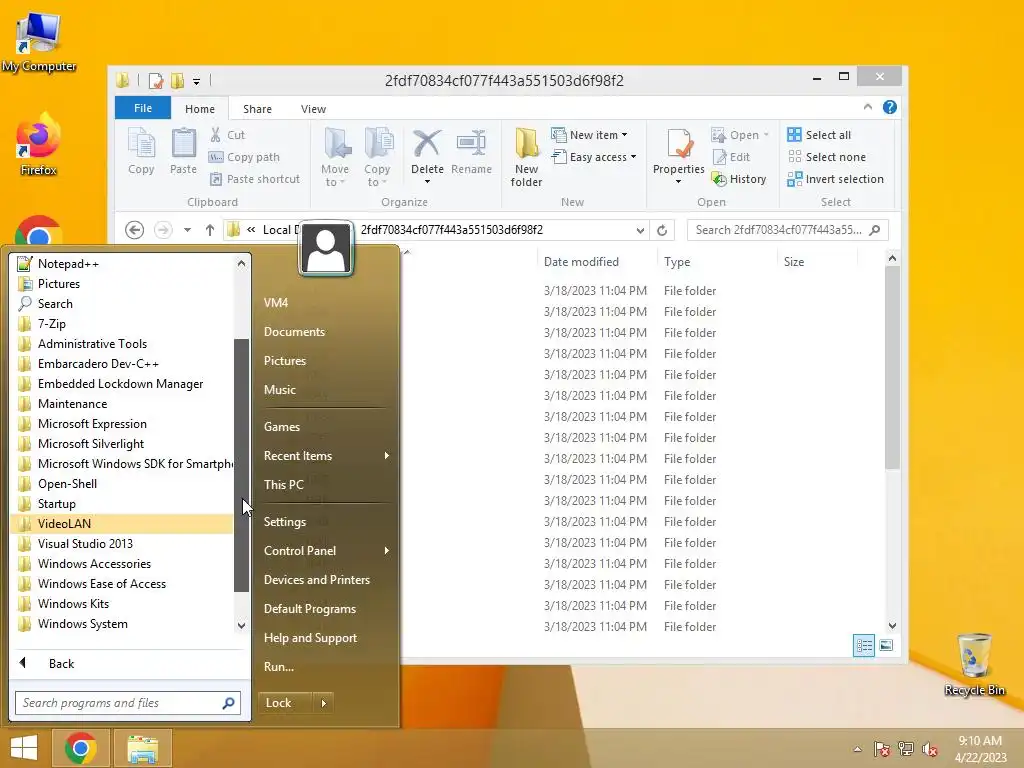1024x768 pixels.
Task: Click Copy path in Clipboard group
Action: pos(244,157)
